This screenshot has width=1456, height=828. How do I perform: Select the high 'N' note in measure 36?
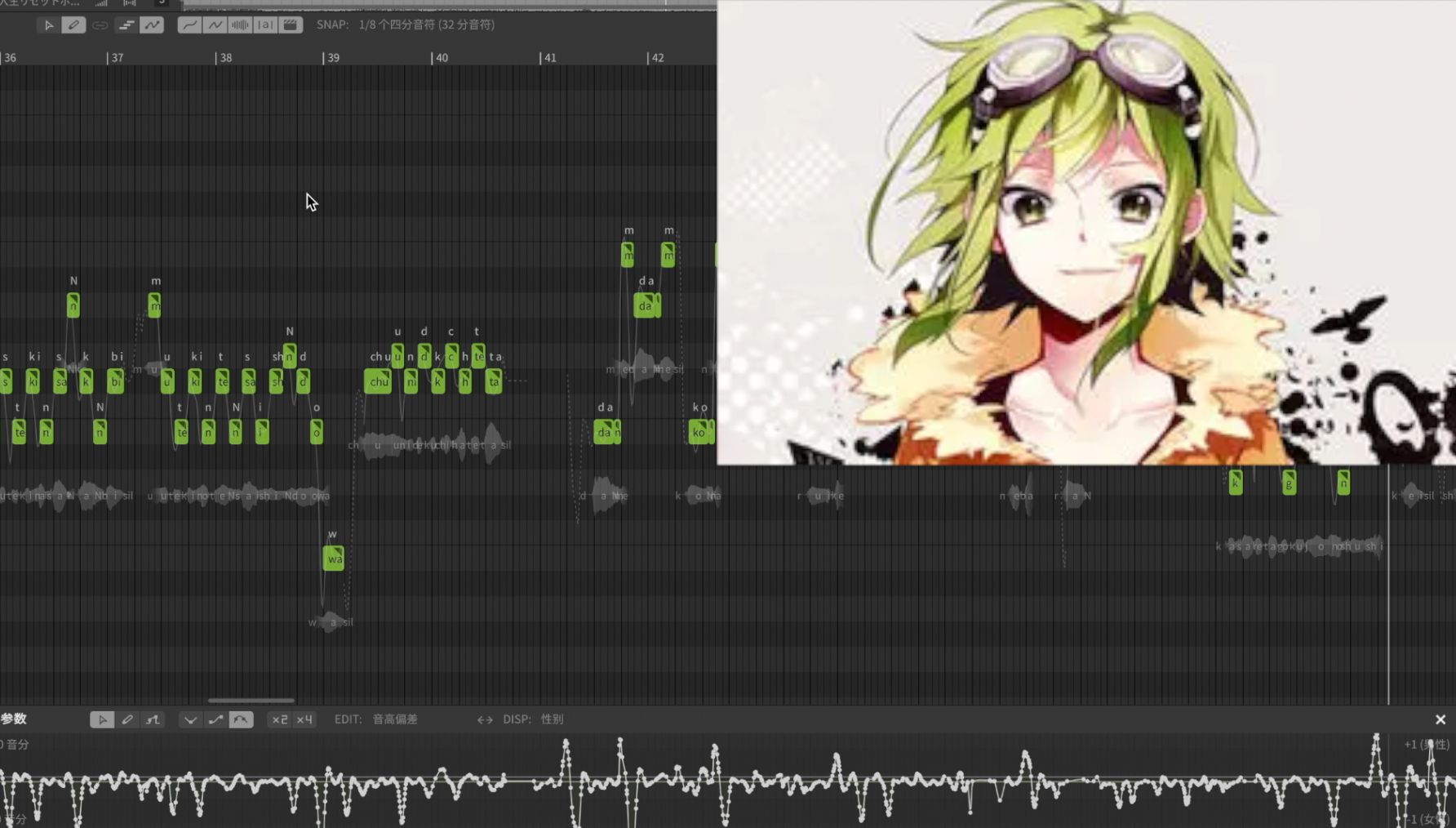73,305
